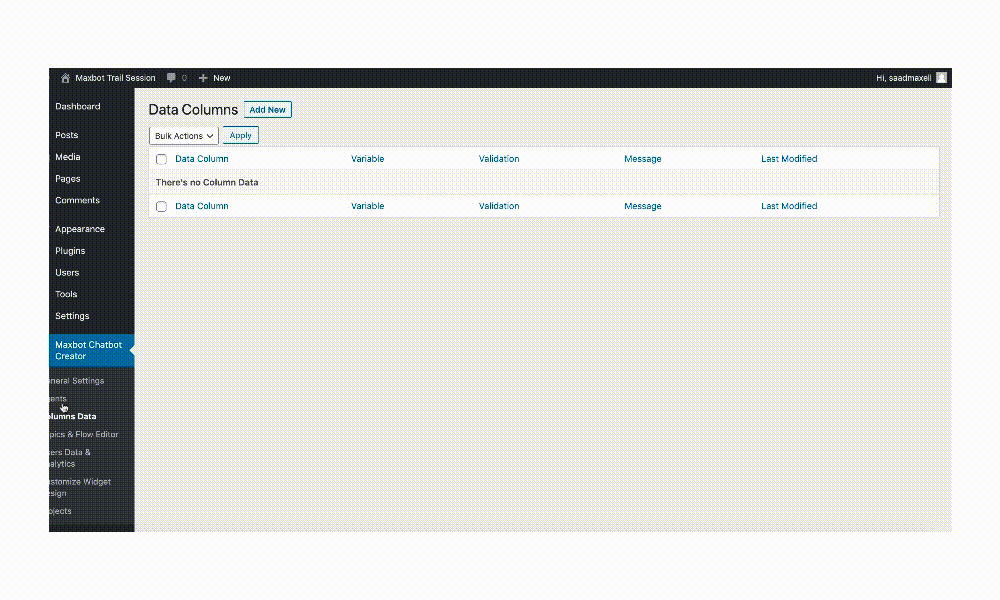
Task: Open Users in sidebar
Action: [x=67, y=272]
